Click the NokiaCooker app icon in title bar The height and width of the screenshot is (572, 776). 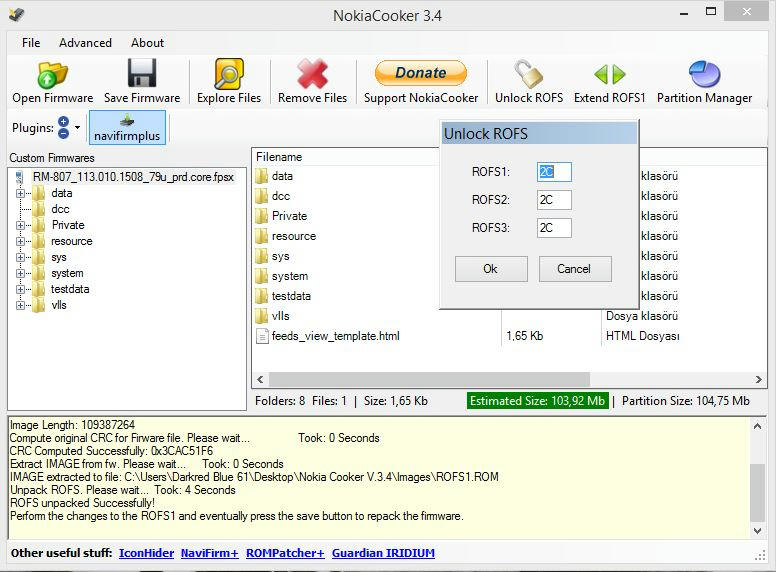click(x=16, y=15)
